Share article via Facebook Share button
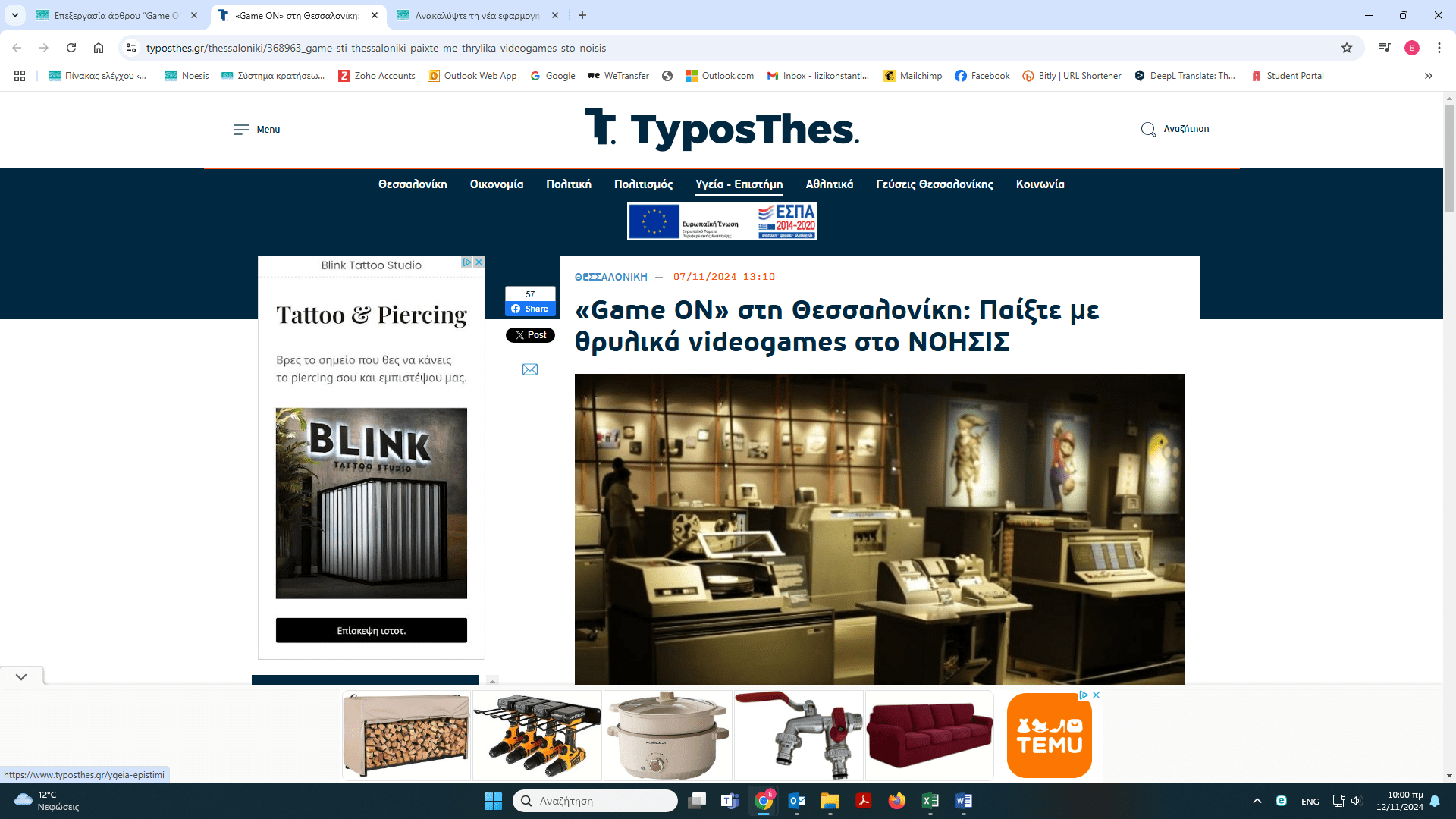The height and width of the screenshot is (819, 1456). (x=530, y=309)
